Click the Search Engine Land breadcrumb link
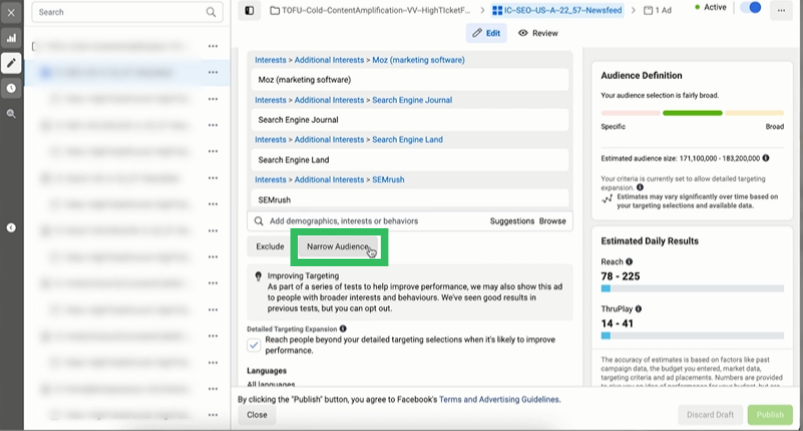 point(407,139)
